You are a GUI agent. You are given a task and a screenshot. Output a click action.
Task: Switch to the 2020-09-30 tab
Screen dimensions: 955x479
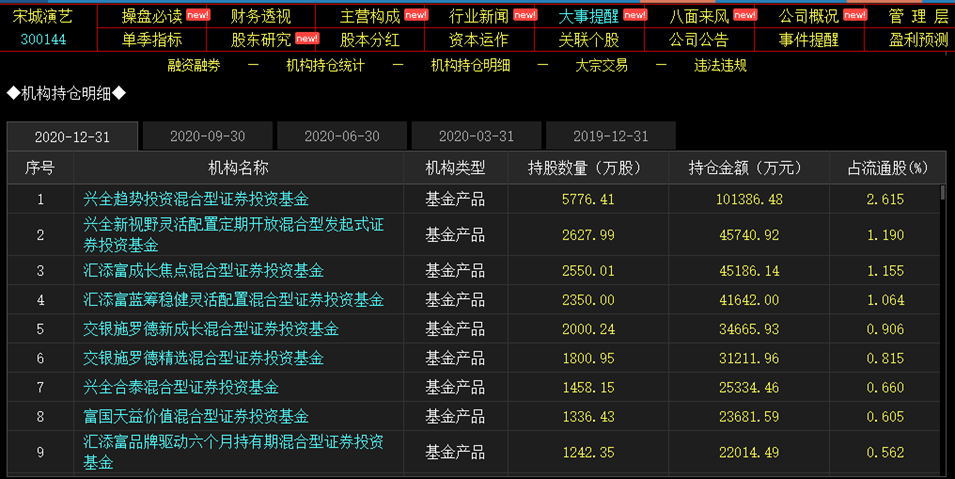[208, 136]
